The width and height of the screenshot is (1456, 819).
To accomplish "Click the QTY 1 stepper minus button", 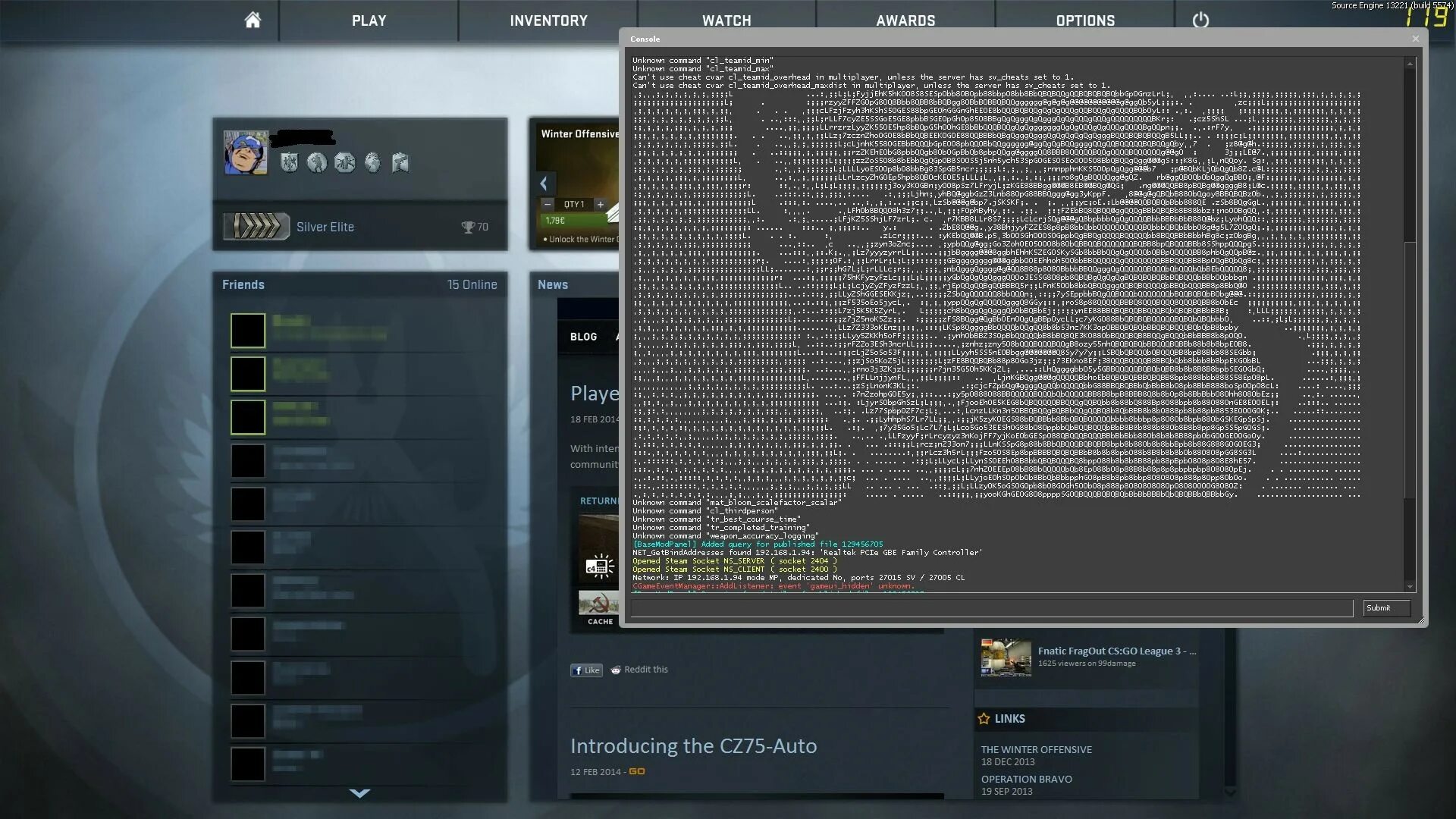I will pos(548,204).
